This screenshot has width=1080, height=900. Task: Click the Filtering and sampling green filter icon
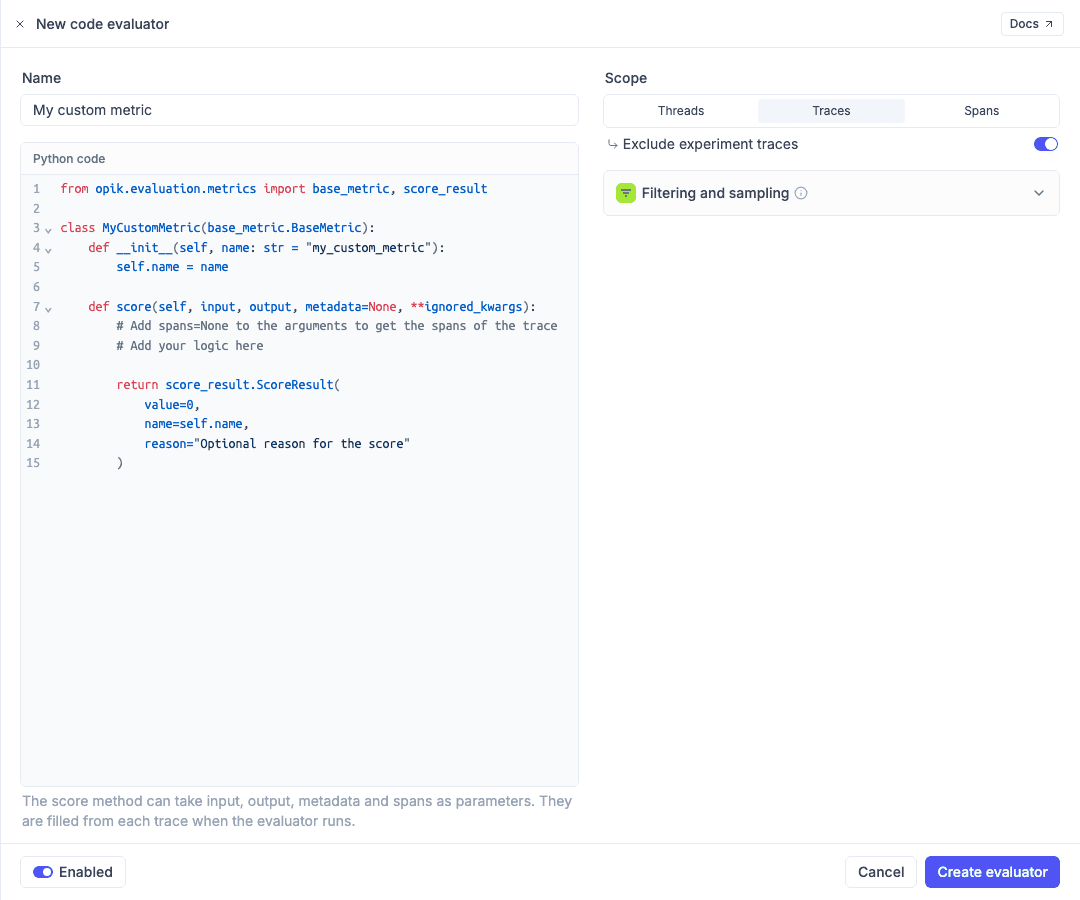625,193
